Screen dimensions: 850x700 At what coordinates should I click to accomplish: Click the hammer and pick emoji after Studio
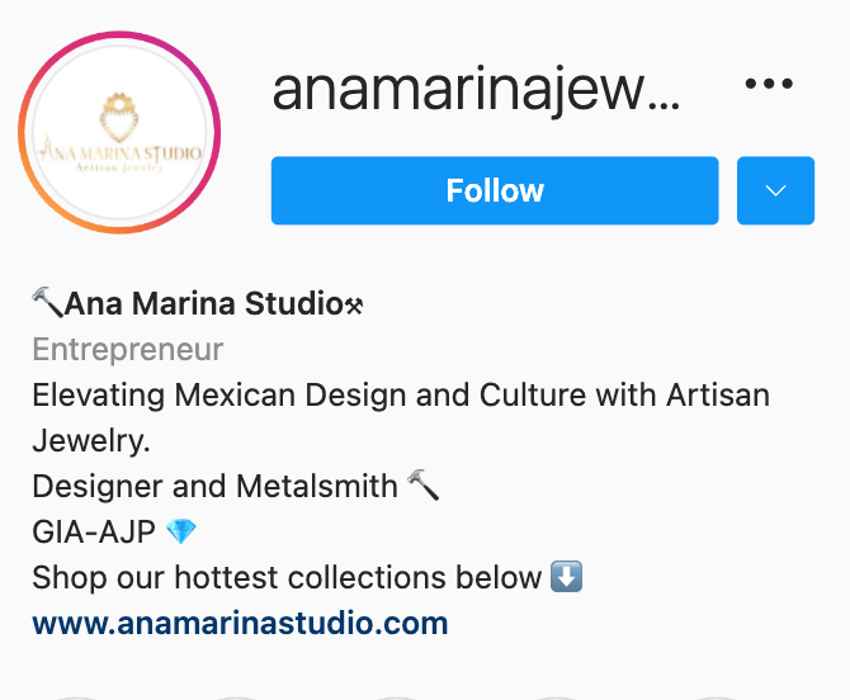click(x=355, y=306)
